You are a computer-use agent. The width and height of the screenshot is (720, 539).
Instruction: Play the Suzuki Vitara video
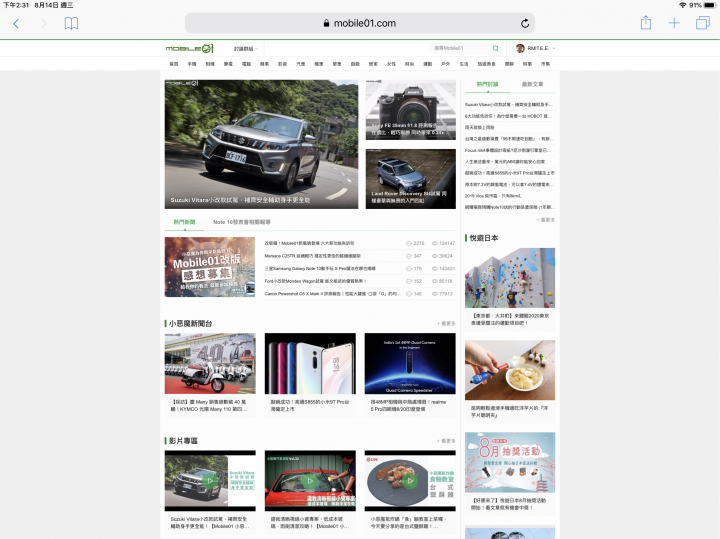pos(210,481)
